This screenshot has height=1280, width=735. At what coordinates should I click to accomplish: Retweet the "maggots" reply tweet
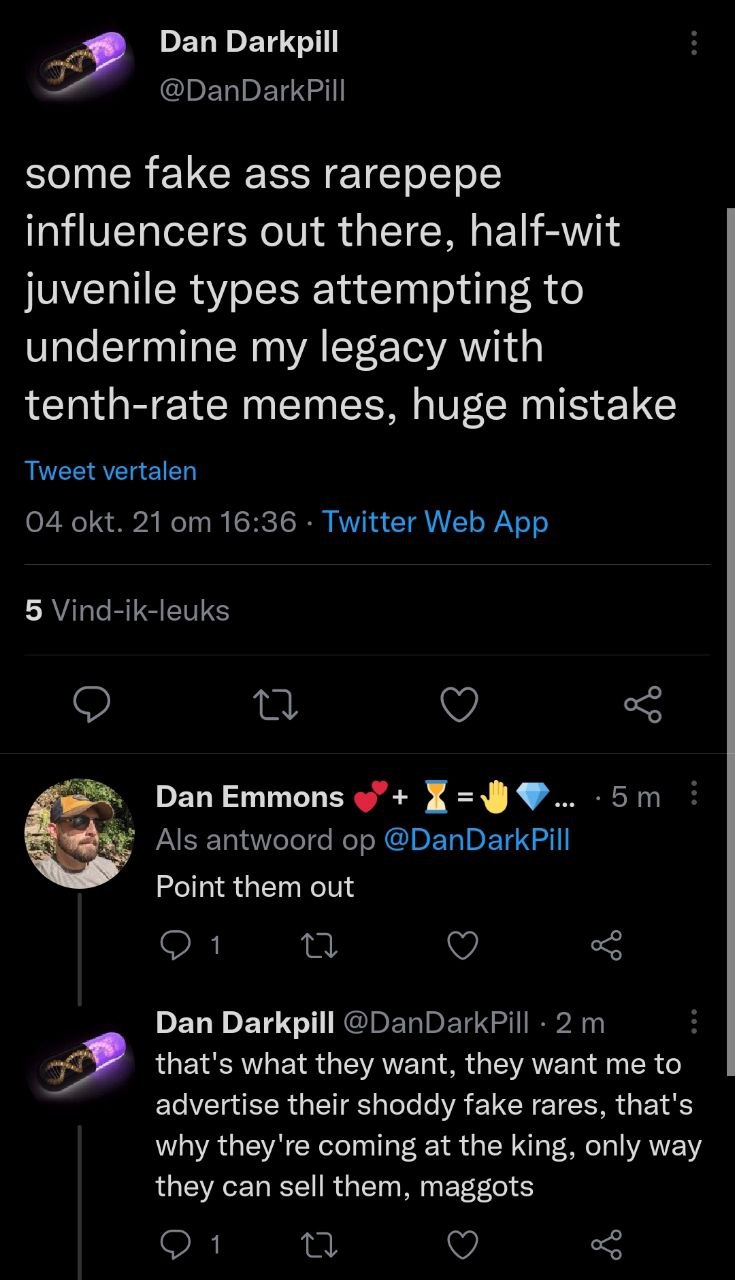(320, 1243)
